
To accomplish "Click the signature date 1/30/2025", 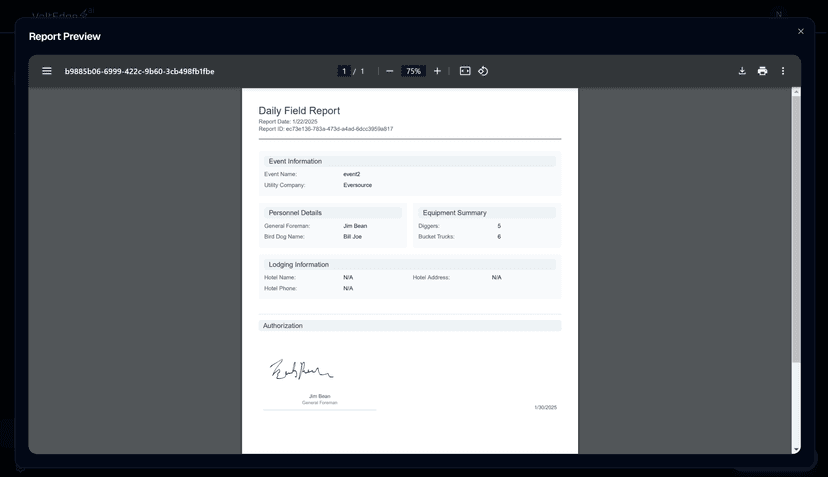I will pos(545,407).
